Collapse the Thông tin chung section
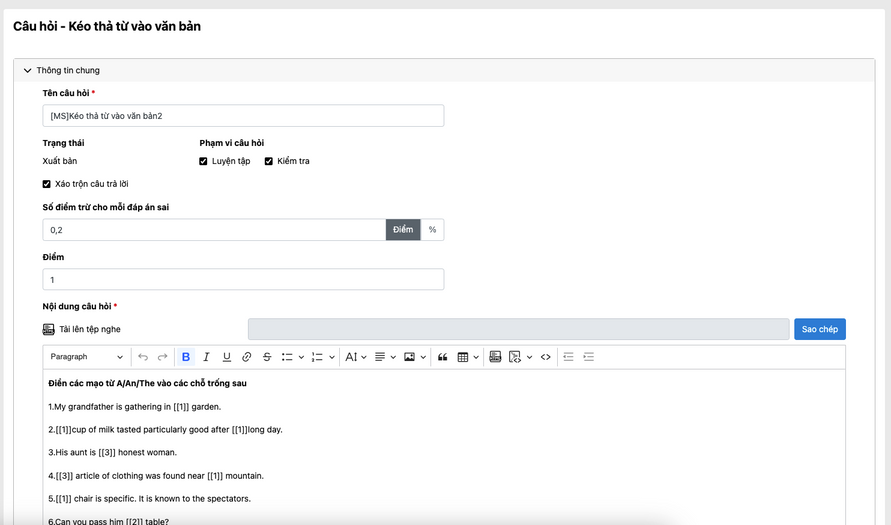The height and width of the screenshot is (525, 891). point(27,71)
